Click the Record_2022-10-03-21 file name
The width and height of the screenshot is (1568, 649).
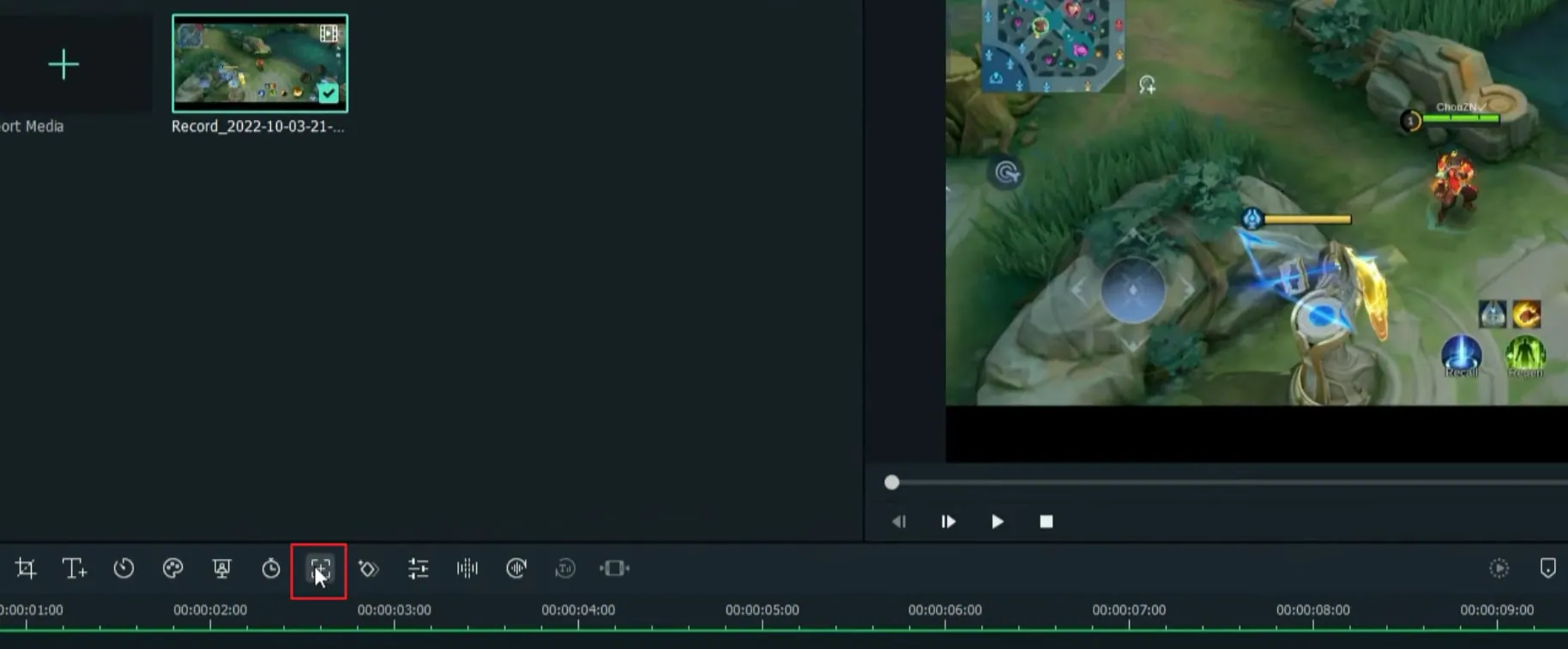click(x=258, y=127)
